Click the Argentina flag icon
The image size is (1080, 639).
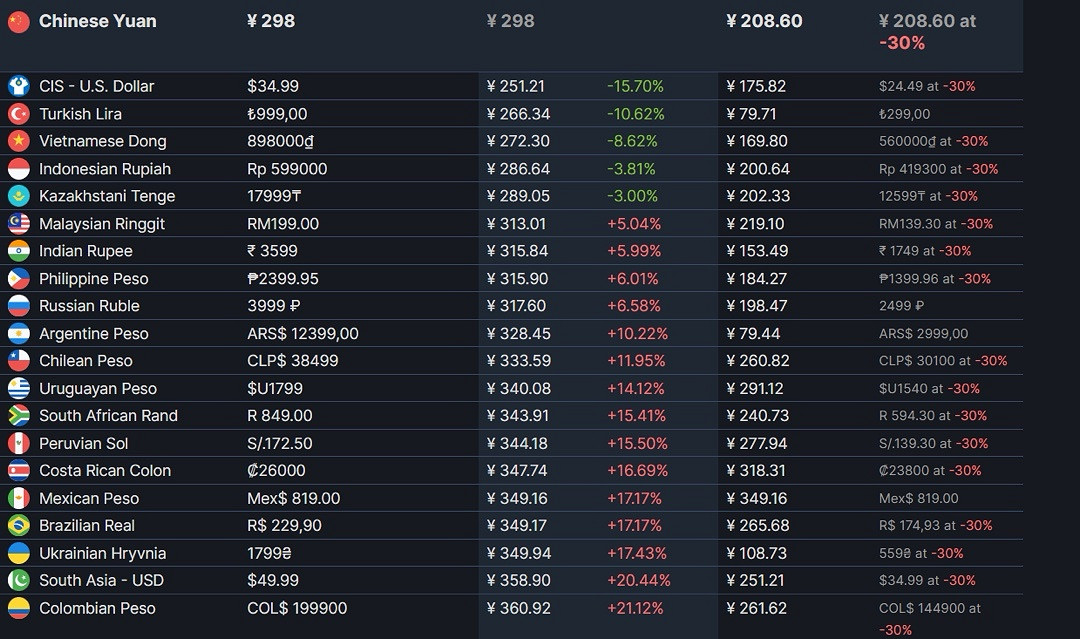pyautogui.click(x=18, y=334)
